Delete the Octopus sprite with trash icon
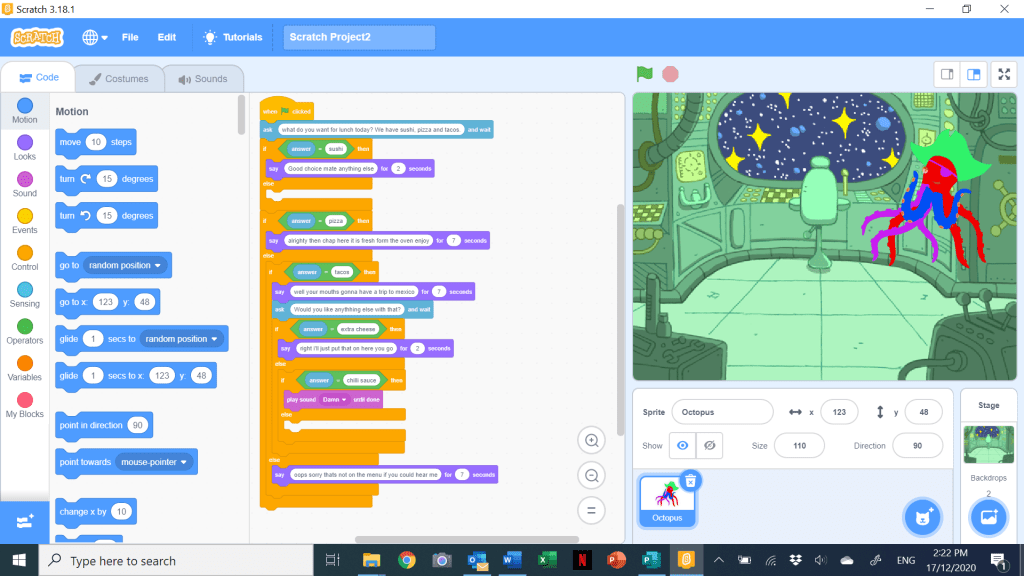The width and height of the screenshot is (1024, 576). pos(689,481)
